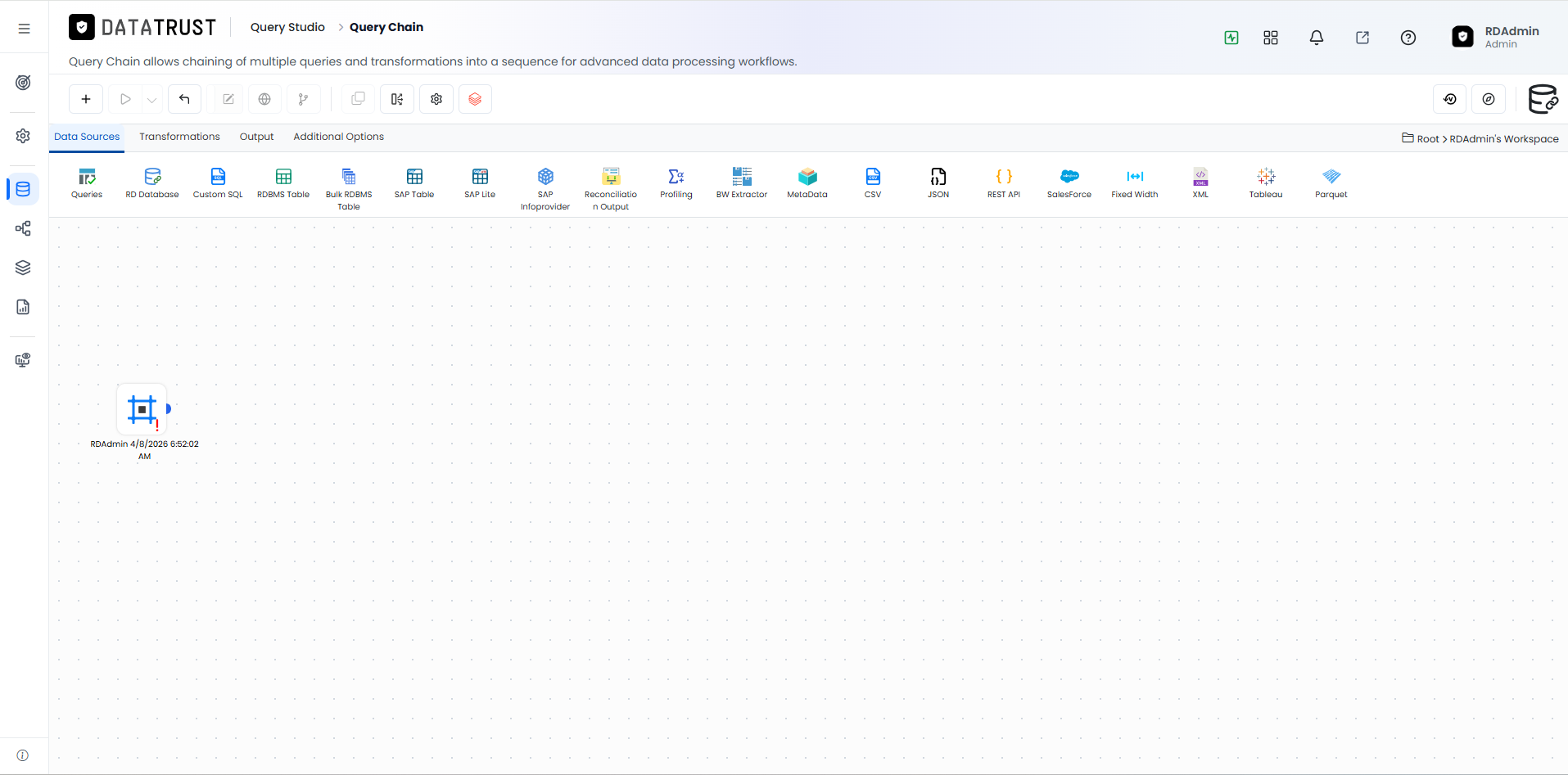Screen dimensions: 1568x775
Task: Click the compass explore icon
Action: click(1489, 99)
